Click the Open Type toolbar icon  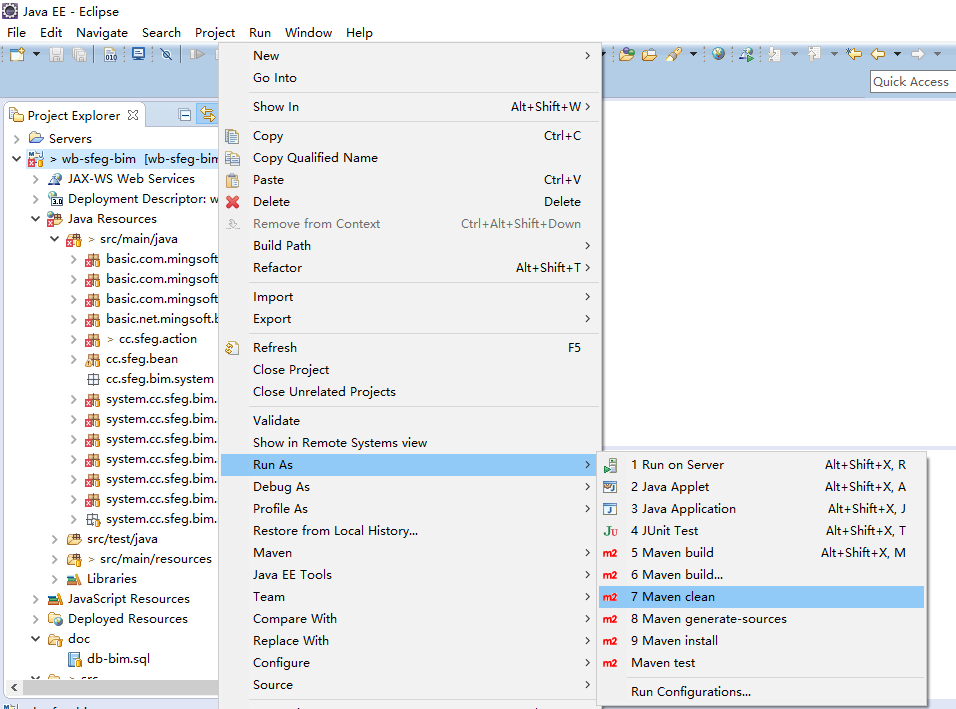coord(627,55)
